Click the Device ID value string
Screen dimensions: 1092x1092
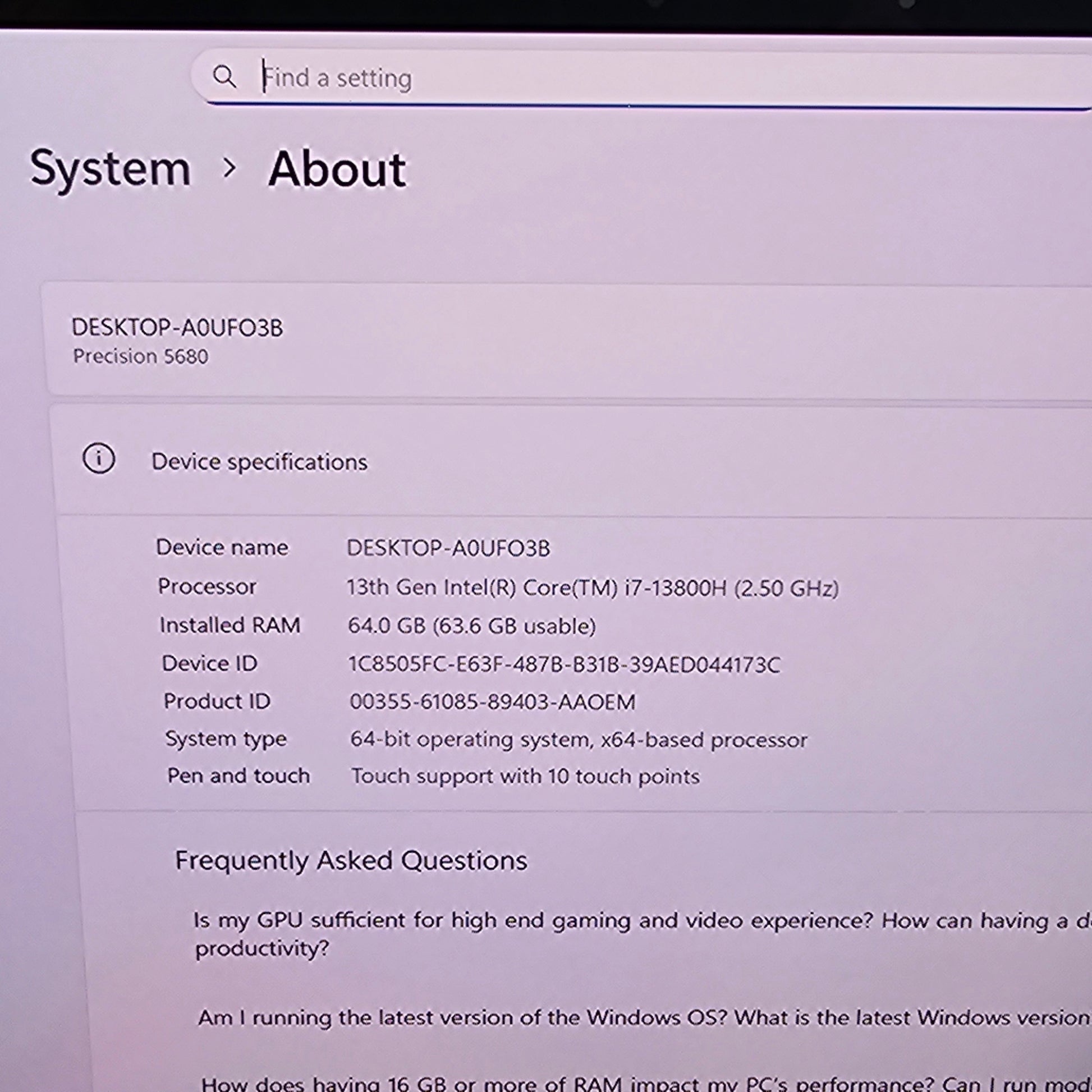[563, 665]
